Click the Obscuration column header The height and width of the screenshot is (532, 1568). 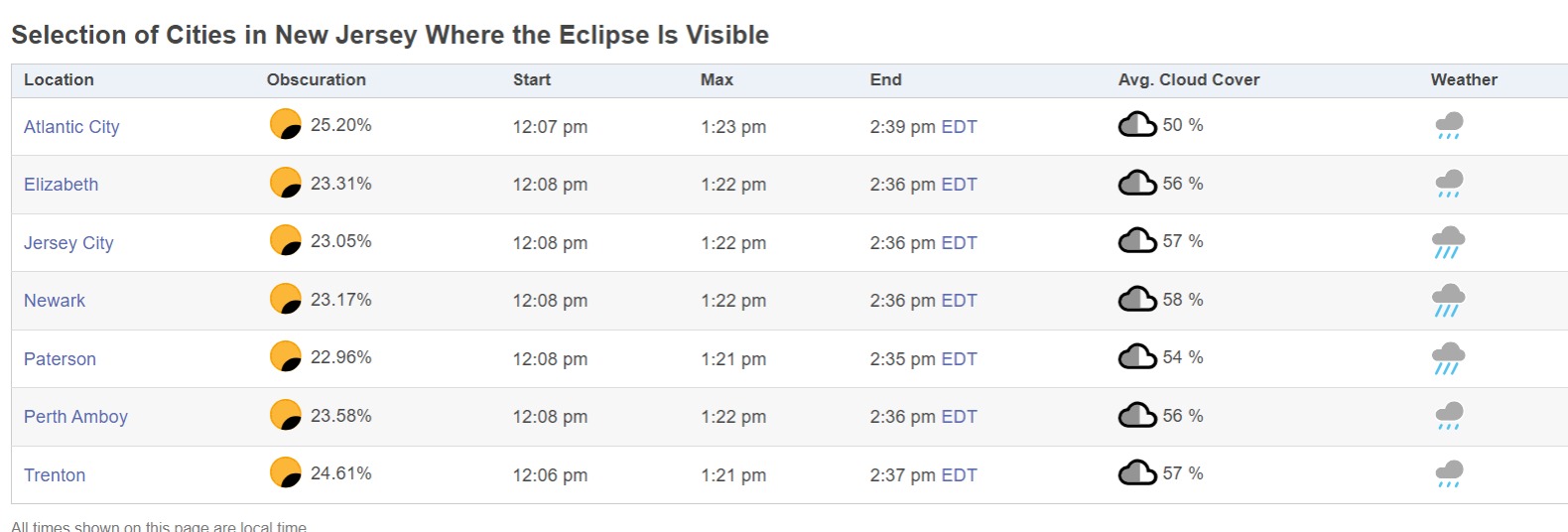tap(316, 80)
